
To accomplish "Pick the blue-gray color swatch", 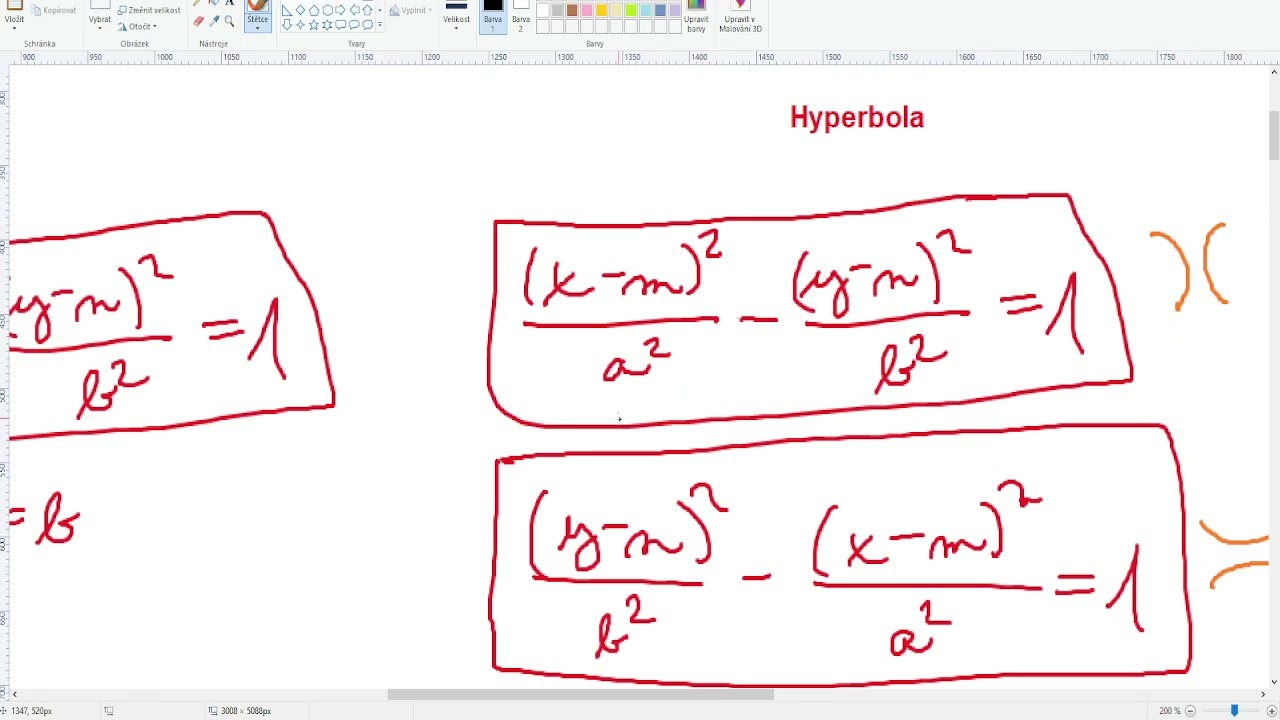I will 660,10.
